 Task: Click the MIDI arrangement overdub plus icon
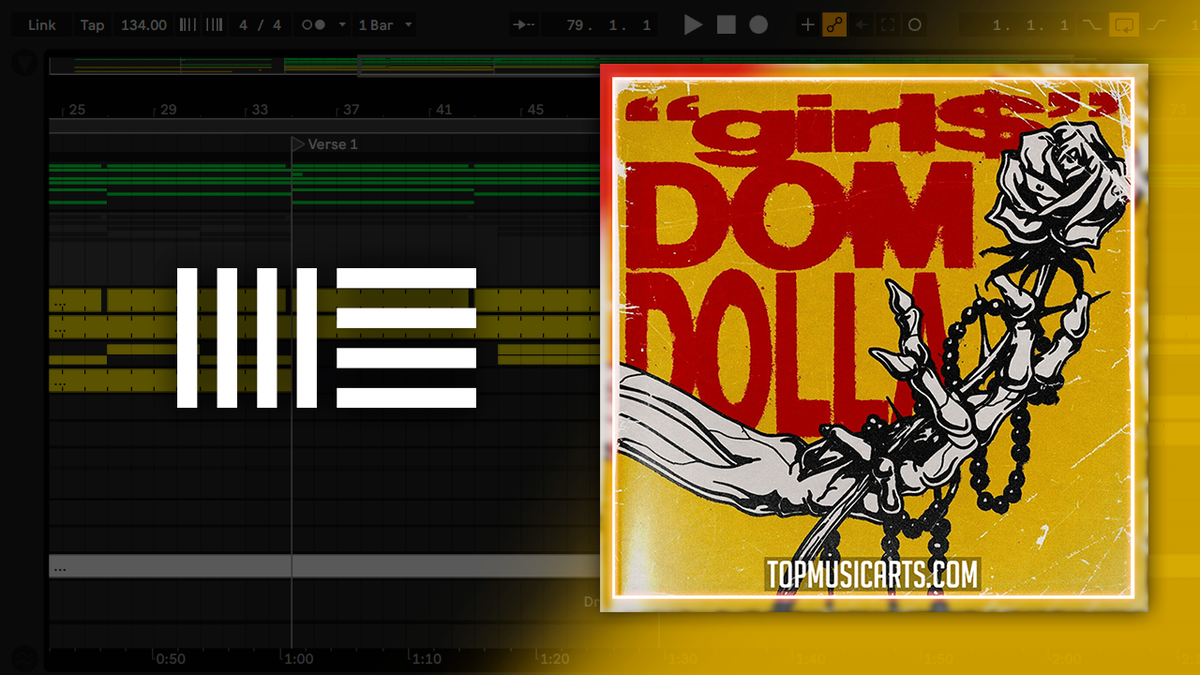click(806, 25)
